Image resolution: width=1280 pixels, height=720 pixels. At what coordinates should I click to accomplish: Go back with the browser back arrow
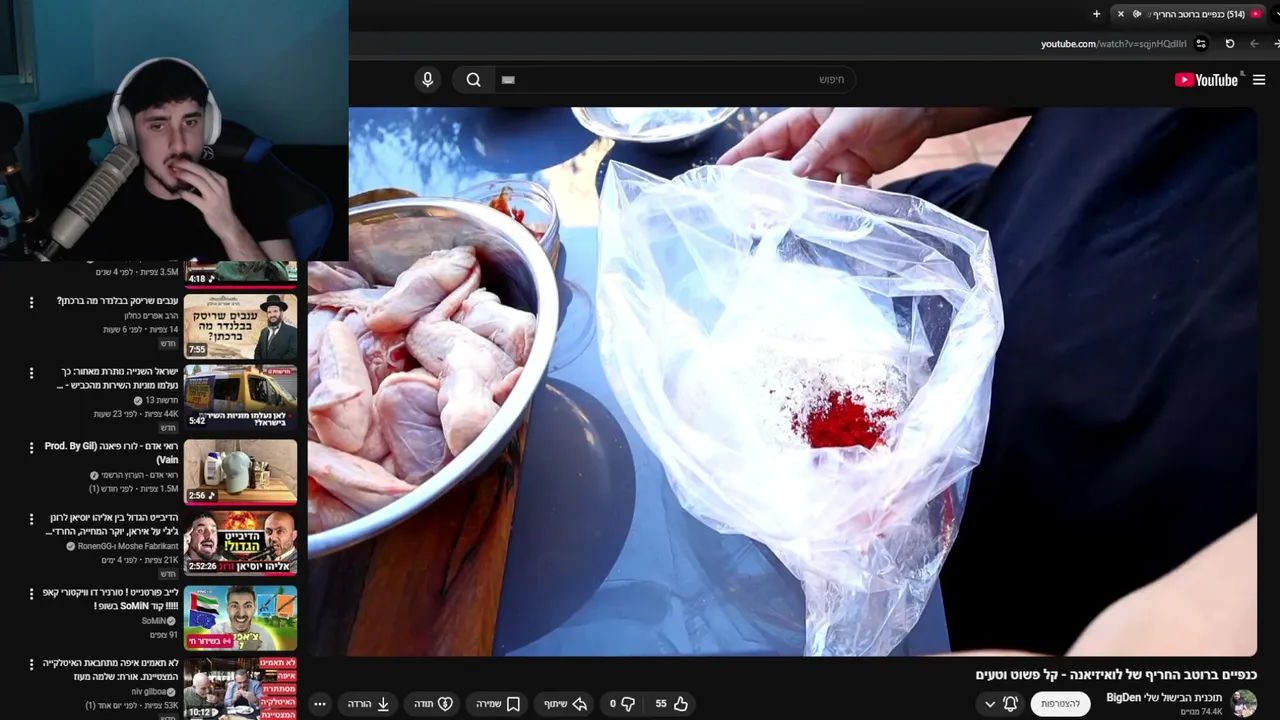click(1254, 44)
